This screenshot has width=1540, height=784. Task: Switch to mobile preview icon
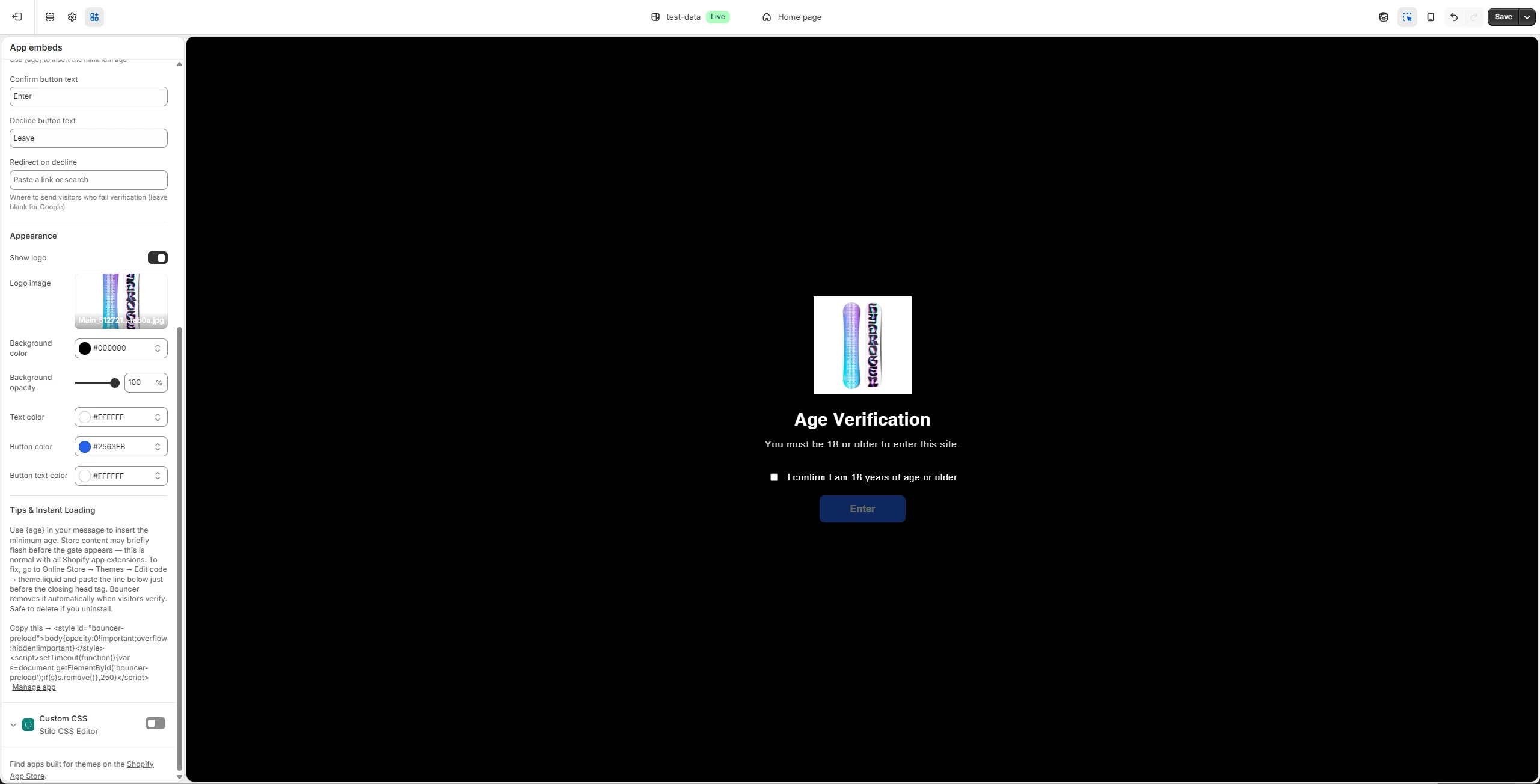1431,17
